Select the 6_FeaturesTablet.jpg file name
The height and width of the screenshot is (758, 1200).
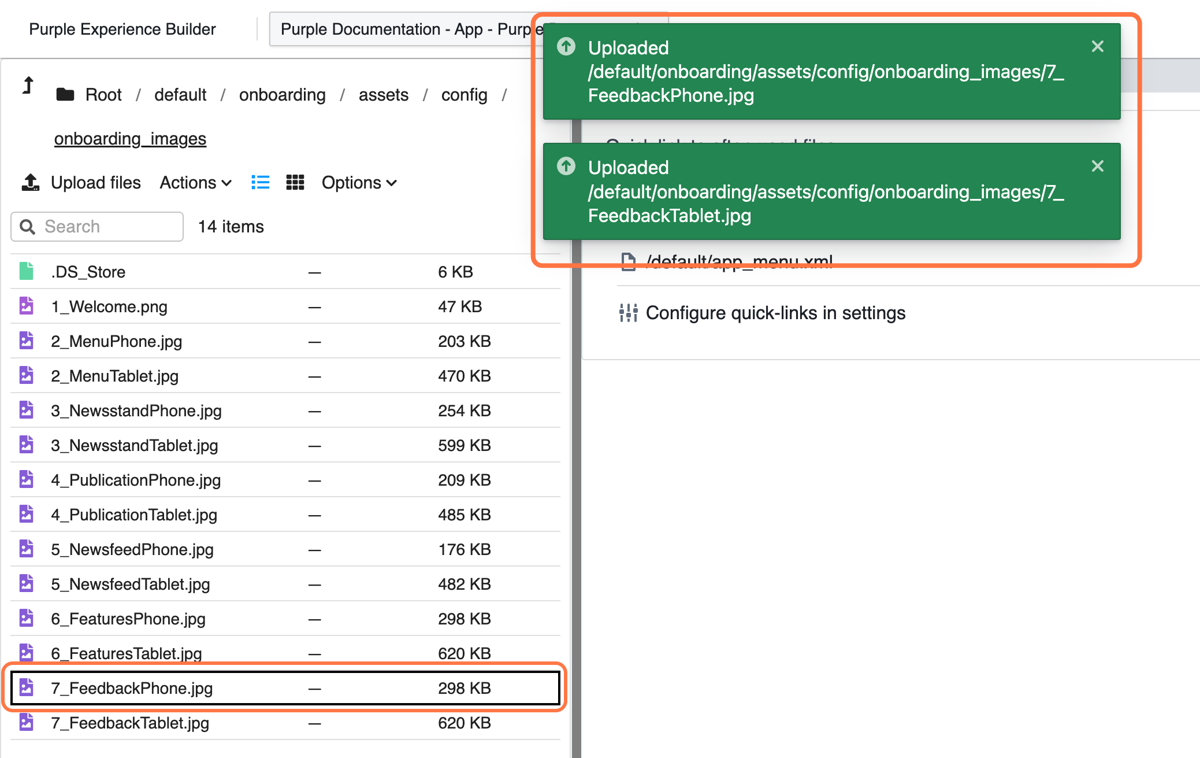tap(126, 653)
